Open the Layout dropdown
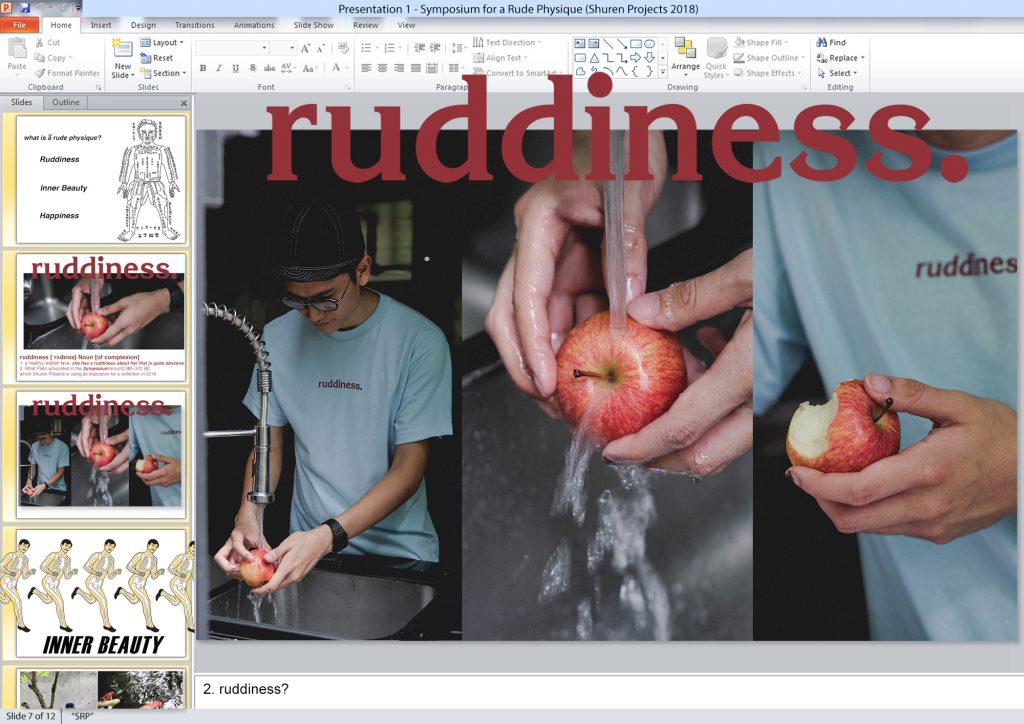Viewport: 1024px width, 724px height. click(x=160, y=43)
